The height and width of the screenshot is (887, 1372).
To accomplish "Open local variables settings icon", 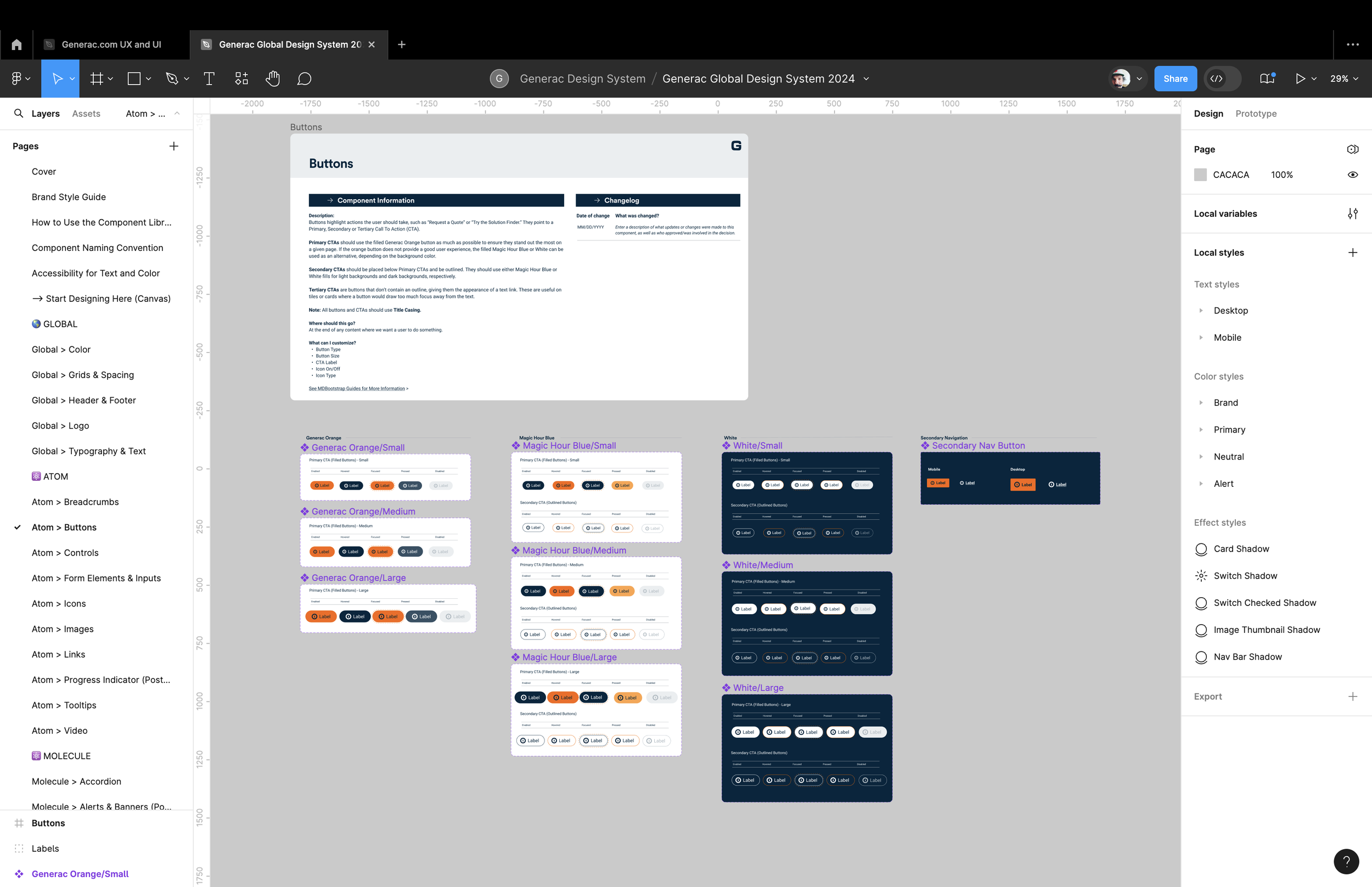I will coord(1352,214).
